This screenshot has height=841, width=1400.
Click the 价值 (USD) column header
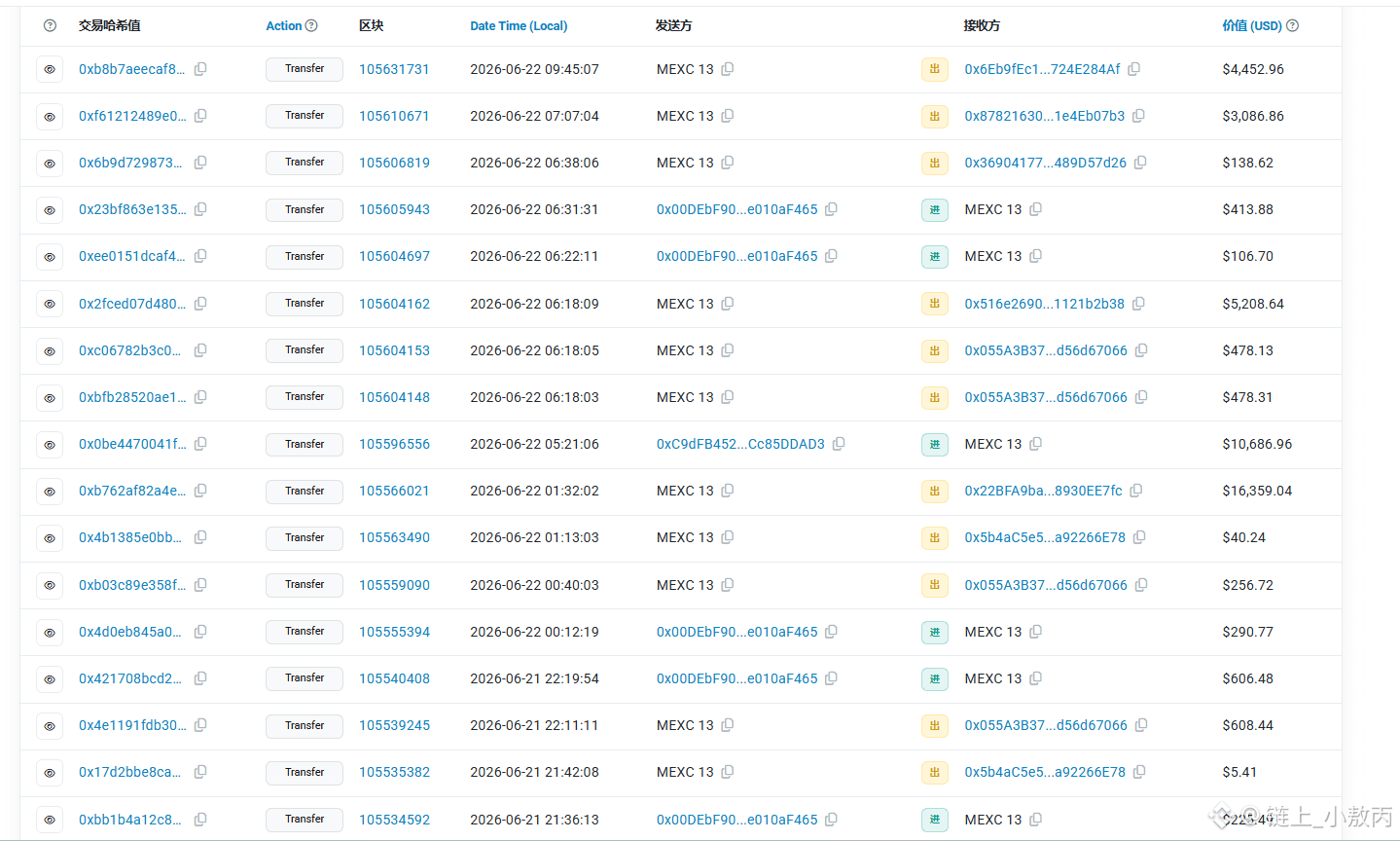pyautogui.click(x=1252, y=26)
